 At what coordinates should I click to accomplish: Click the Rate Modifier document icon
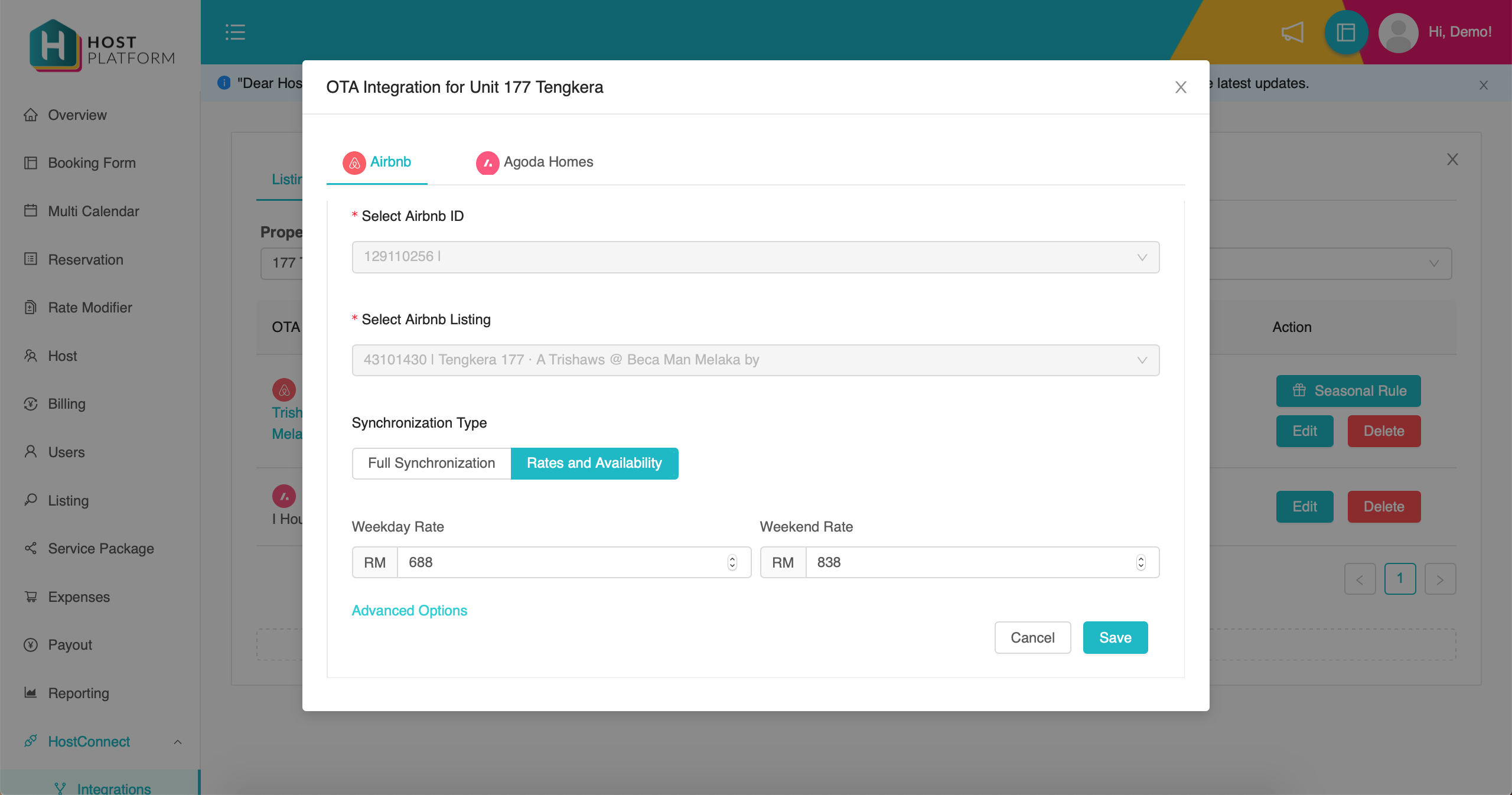point(31,307)
